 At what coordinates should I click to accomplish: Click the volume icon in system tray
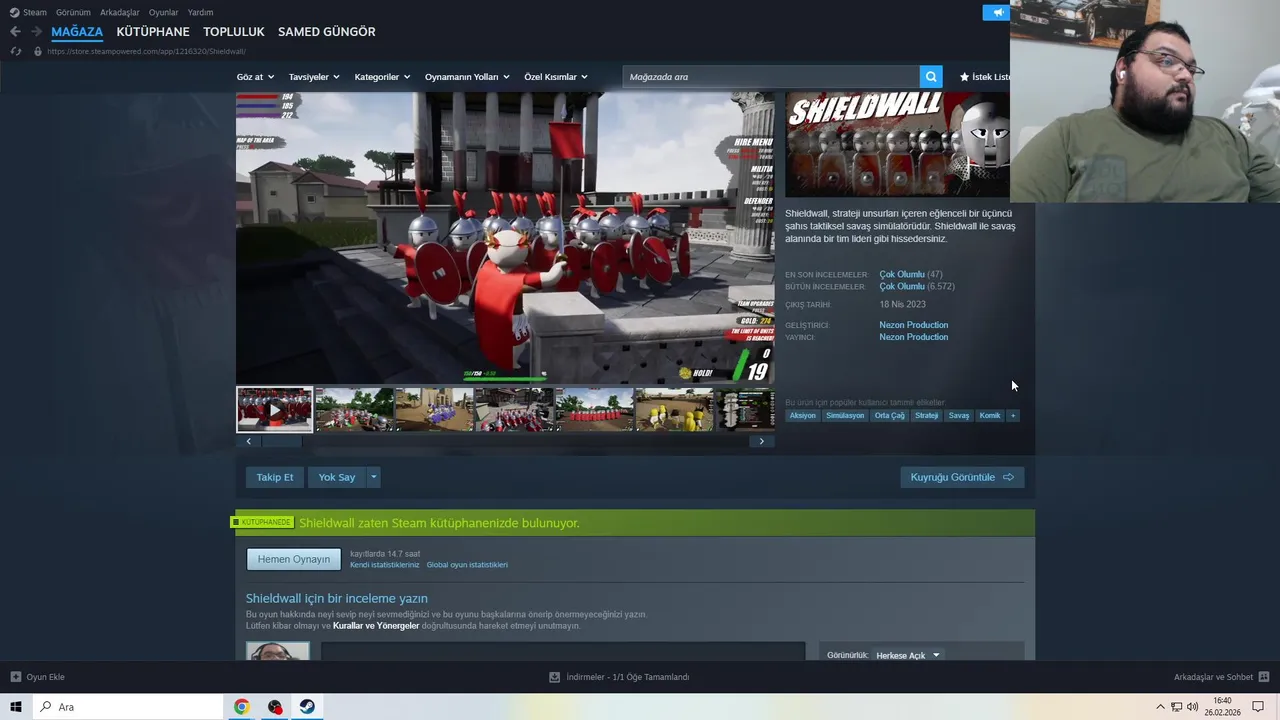(x=1192, y=707)
